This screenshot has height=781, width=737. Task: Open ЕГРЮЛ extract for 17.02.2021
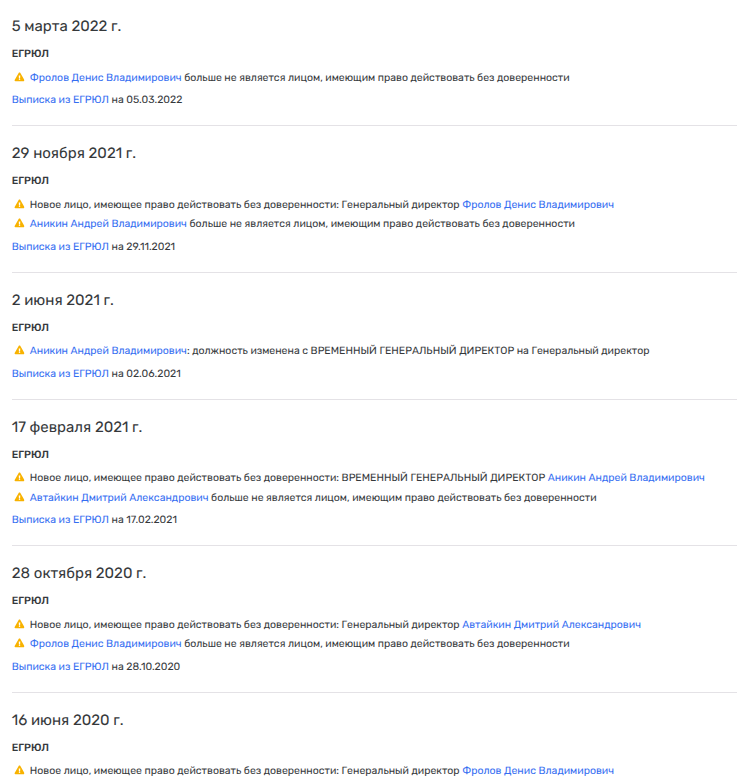coord(60,520)
